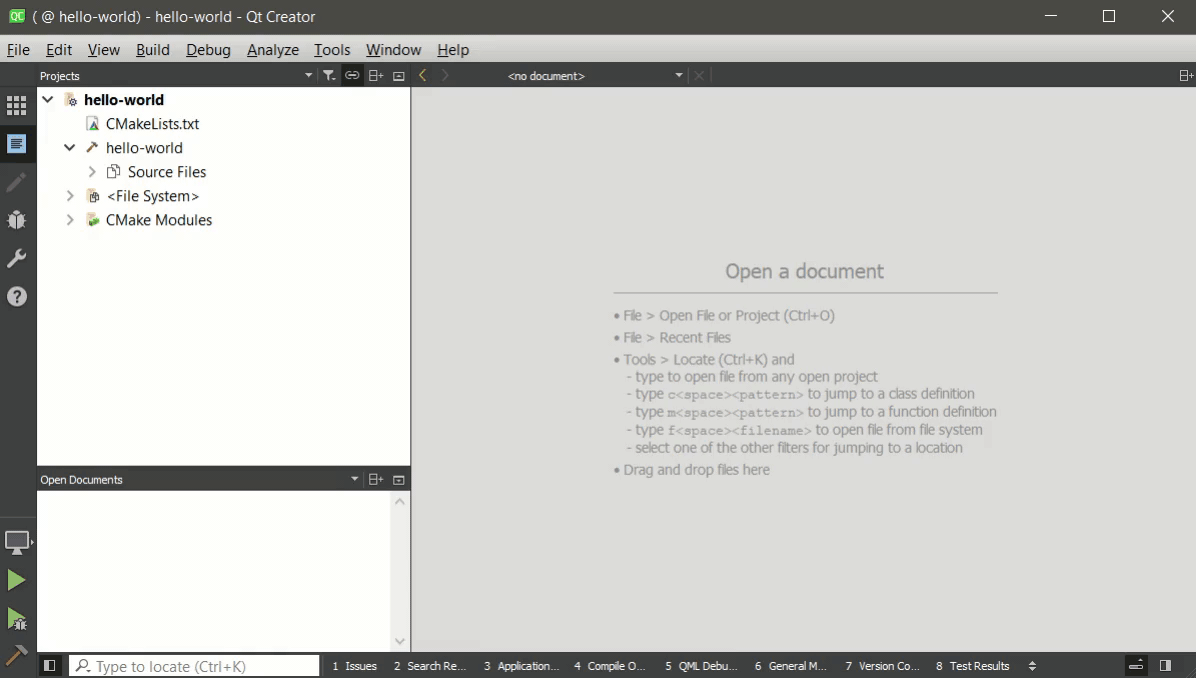
Task: Collapse the hello-world root project
Action: click(47, 100)
